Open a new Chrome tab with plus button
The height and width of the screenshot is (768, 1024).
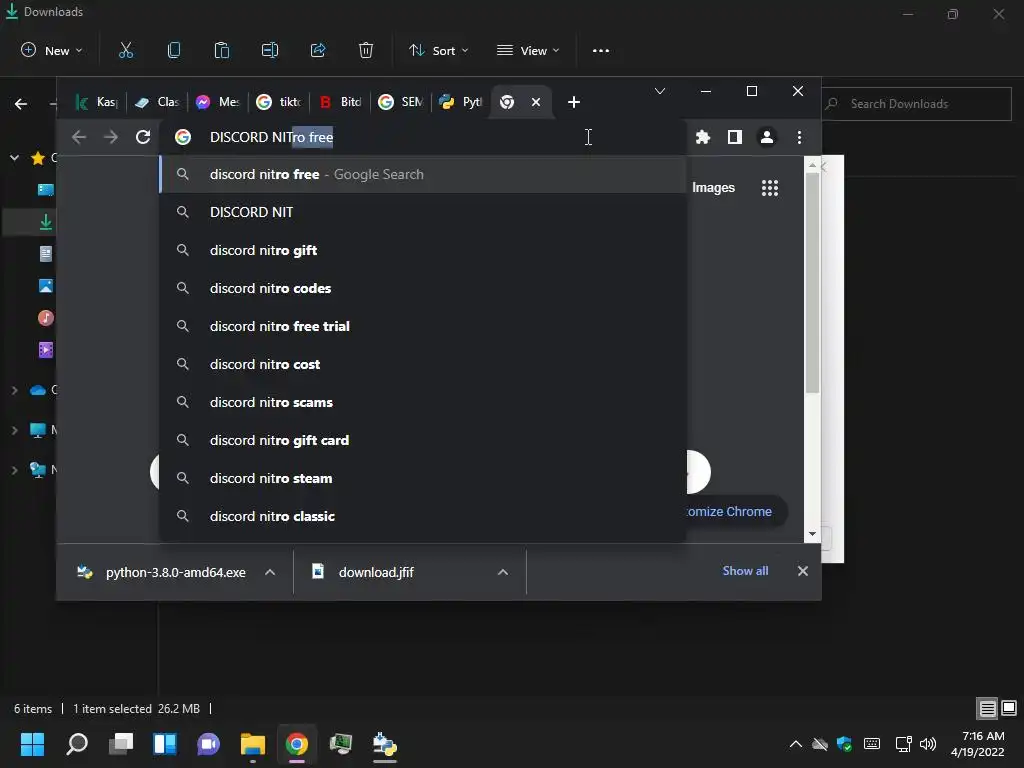tap(573, 102)
